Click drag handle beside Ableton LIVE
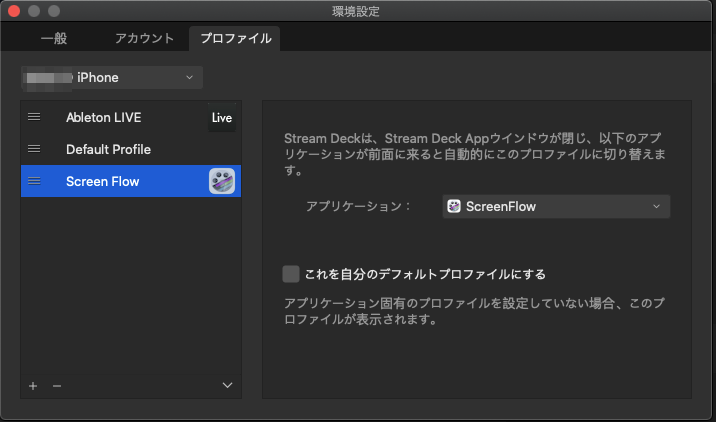Screen dimensions: 716x422 (34, 117)
